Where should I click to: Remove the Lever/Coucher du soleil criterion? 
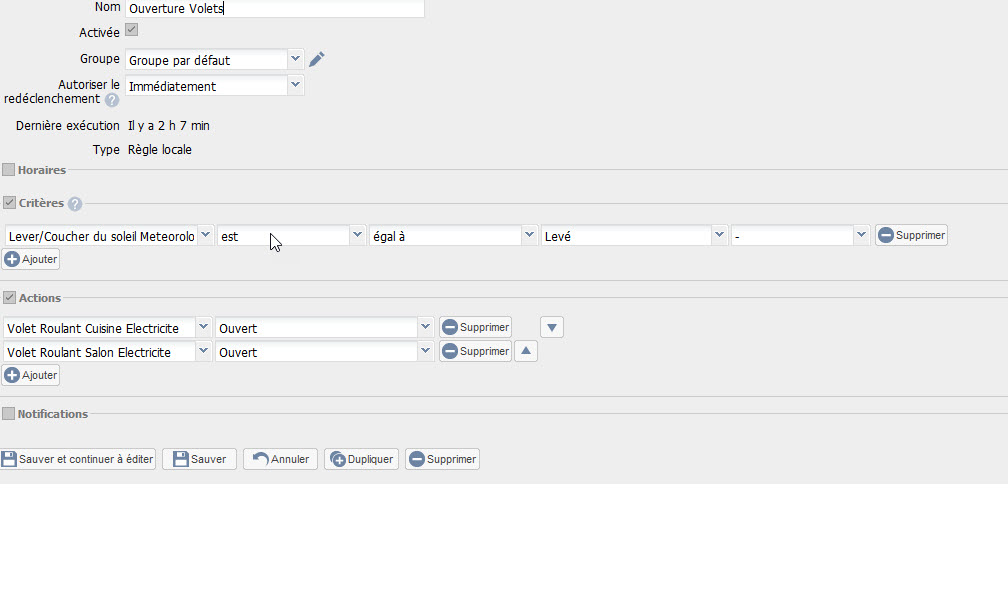(x=910, y=235)
